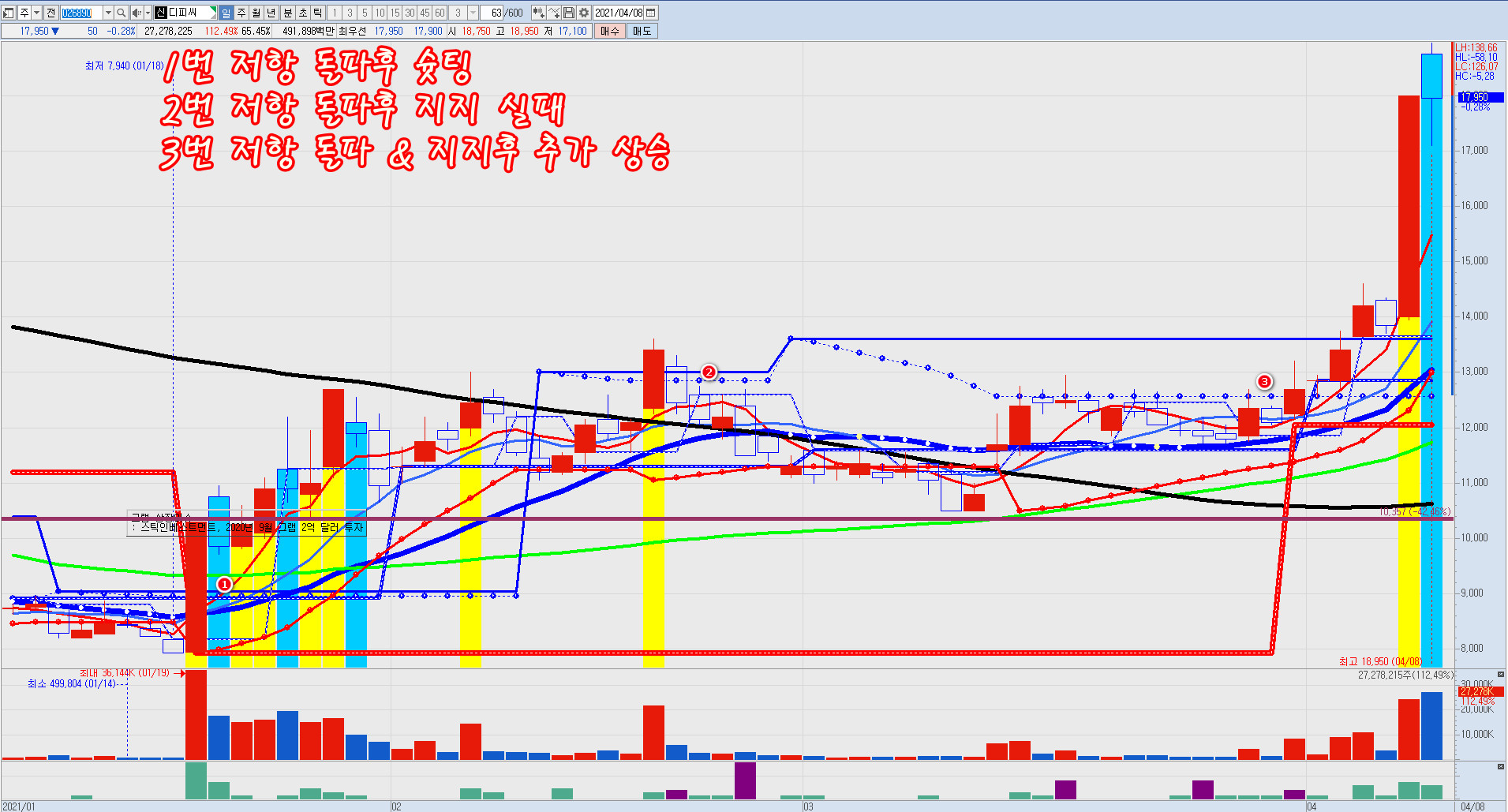Image resolution: width=1508 pixels, height=812 pixels.
Task: Click the custom interval field showing 3
Action: (458, 13)
